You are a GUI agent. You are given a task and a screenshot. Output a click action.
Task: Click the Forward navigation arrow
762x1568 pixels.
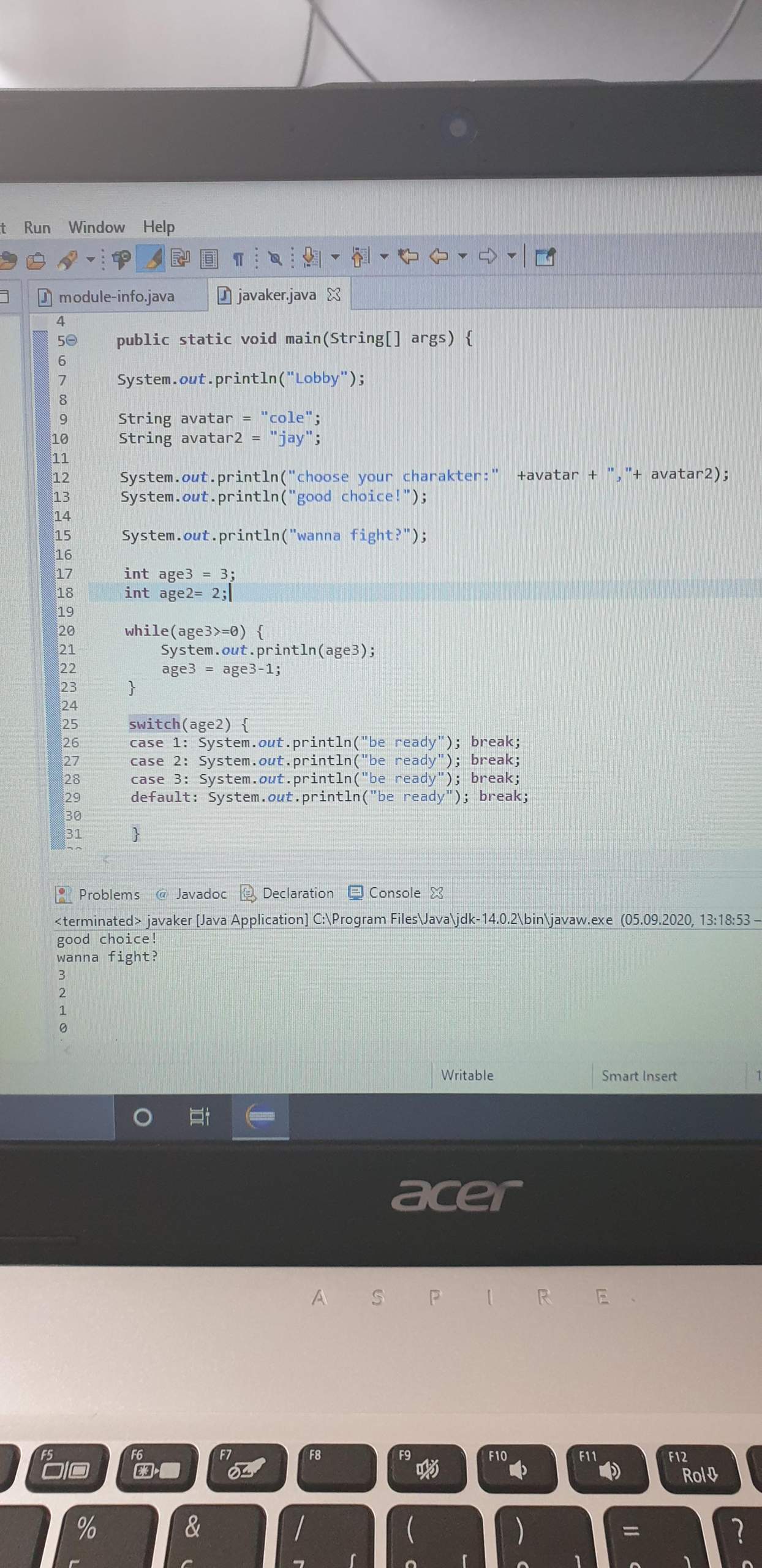[488, 256]
